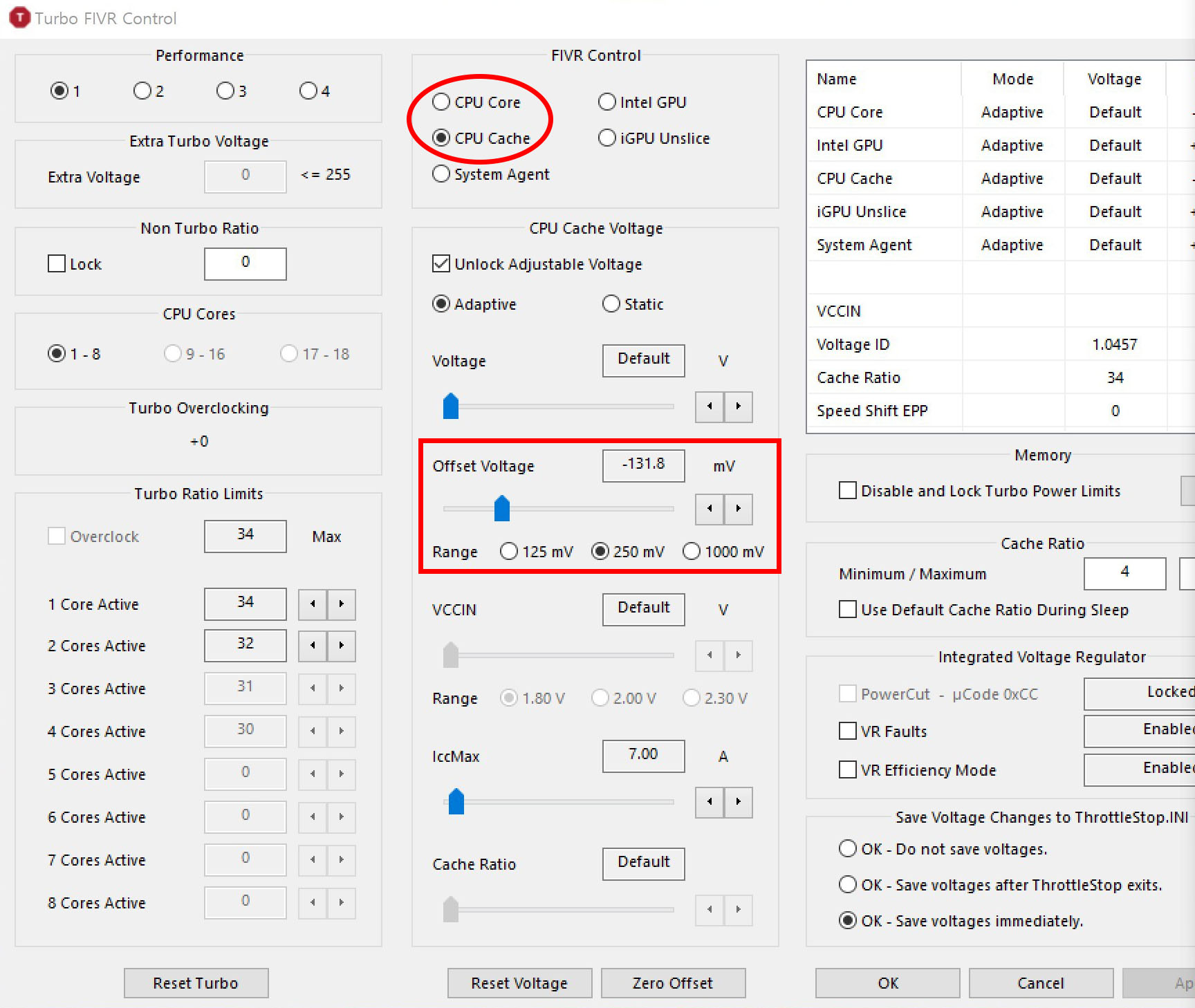This screenshot has width=1195, height=1008.
Task: Decrease Offset Voltage with left arrow
Action: click(x=710, y=509)
